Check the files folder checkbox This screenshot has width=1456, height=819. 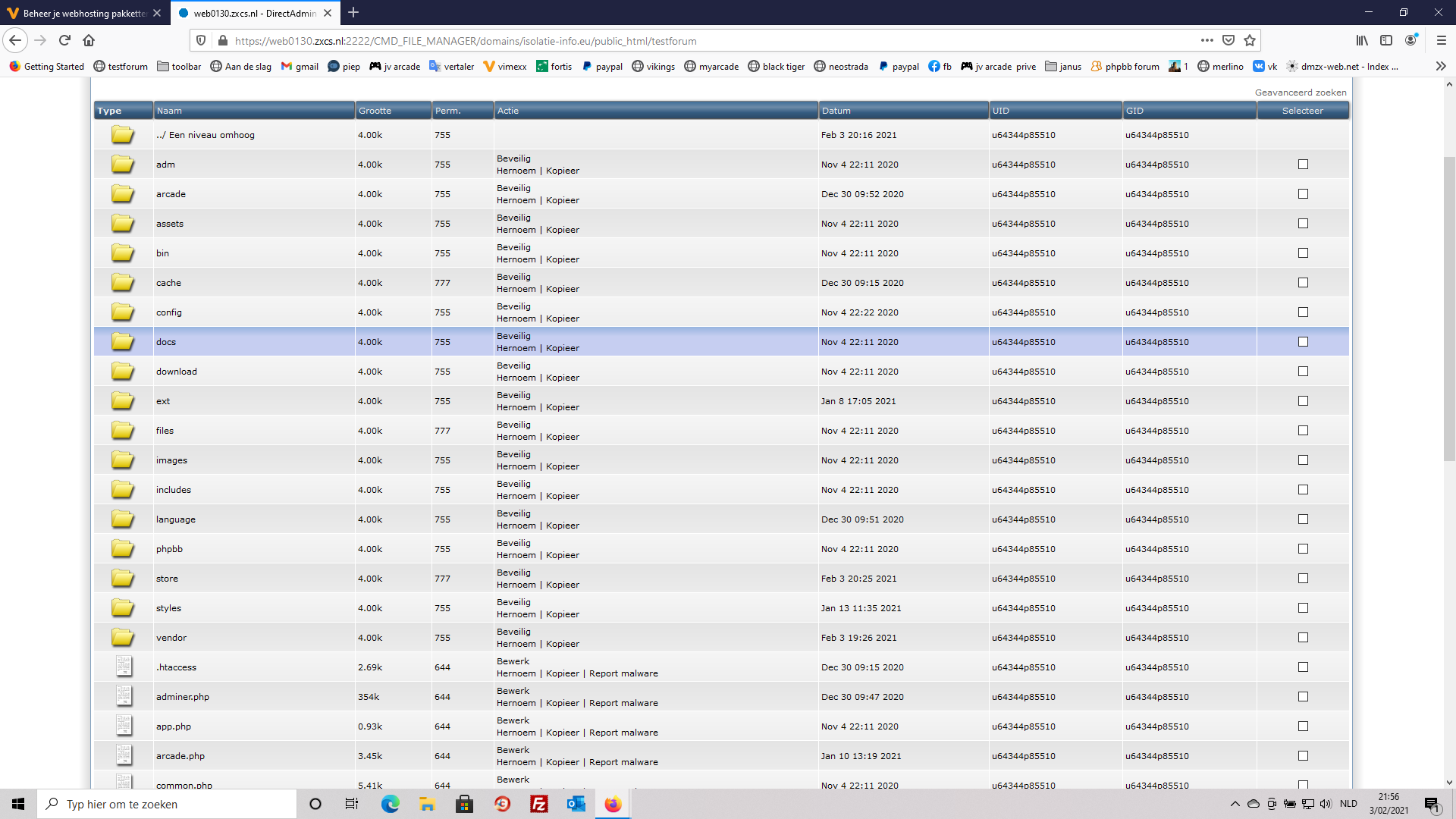click(x=1303, y=430)
